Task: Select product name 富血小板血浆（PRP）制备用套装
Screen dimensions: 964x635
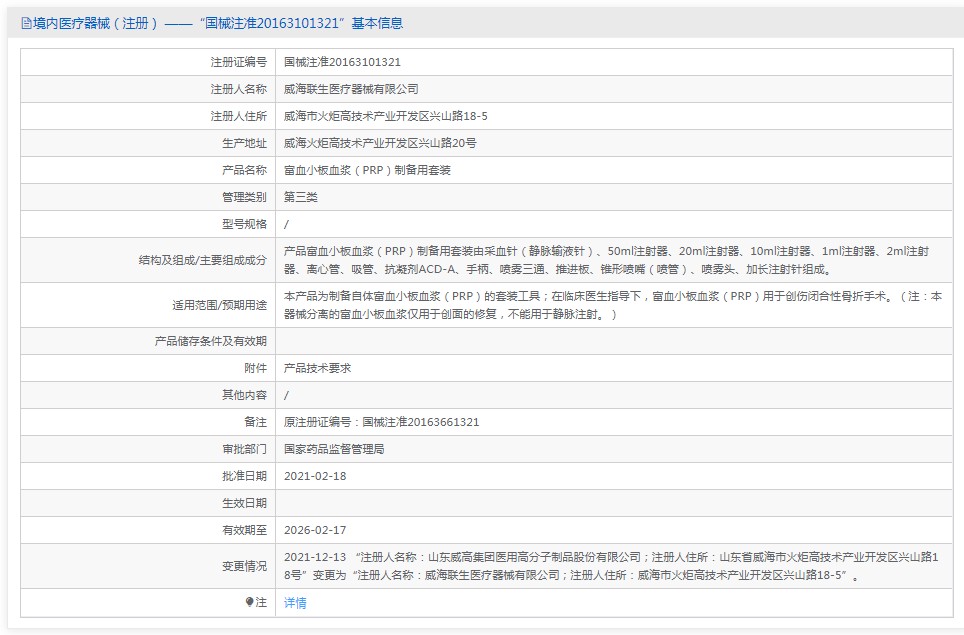Action: click(x=367, y=170)
